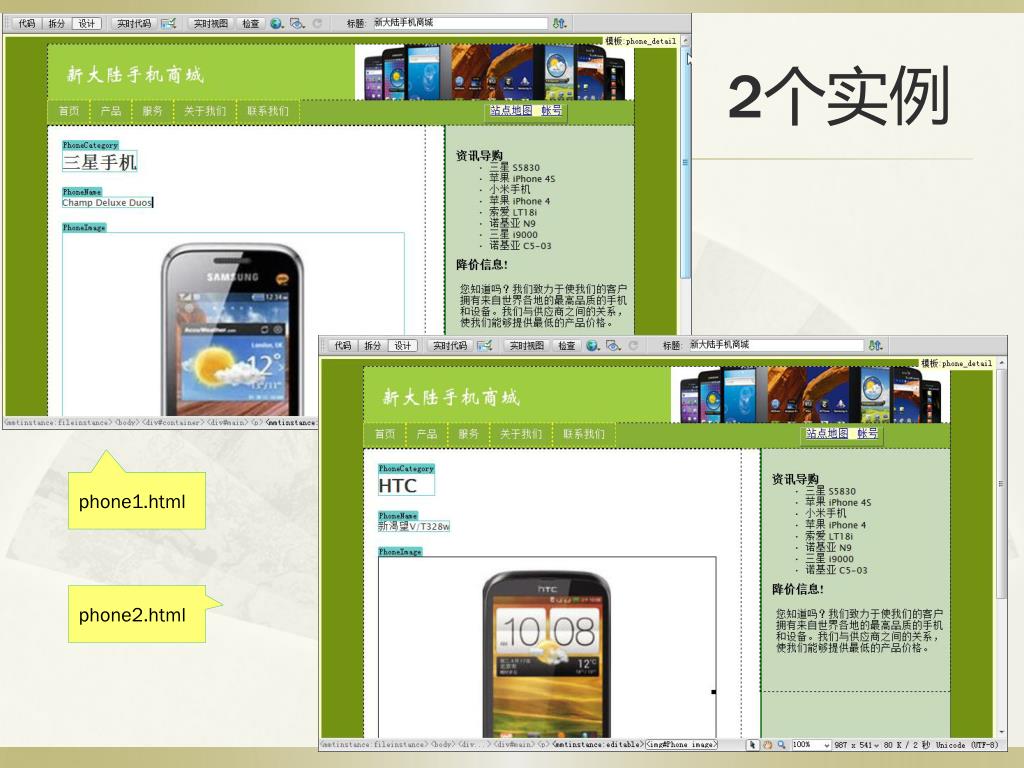Toggle 实时视图 in phone1 window
The image size is (1024, 768).
click(210, 24)
